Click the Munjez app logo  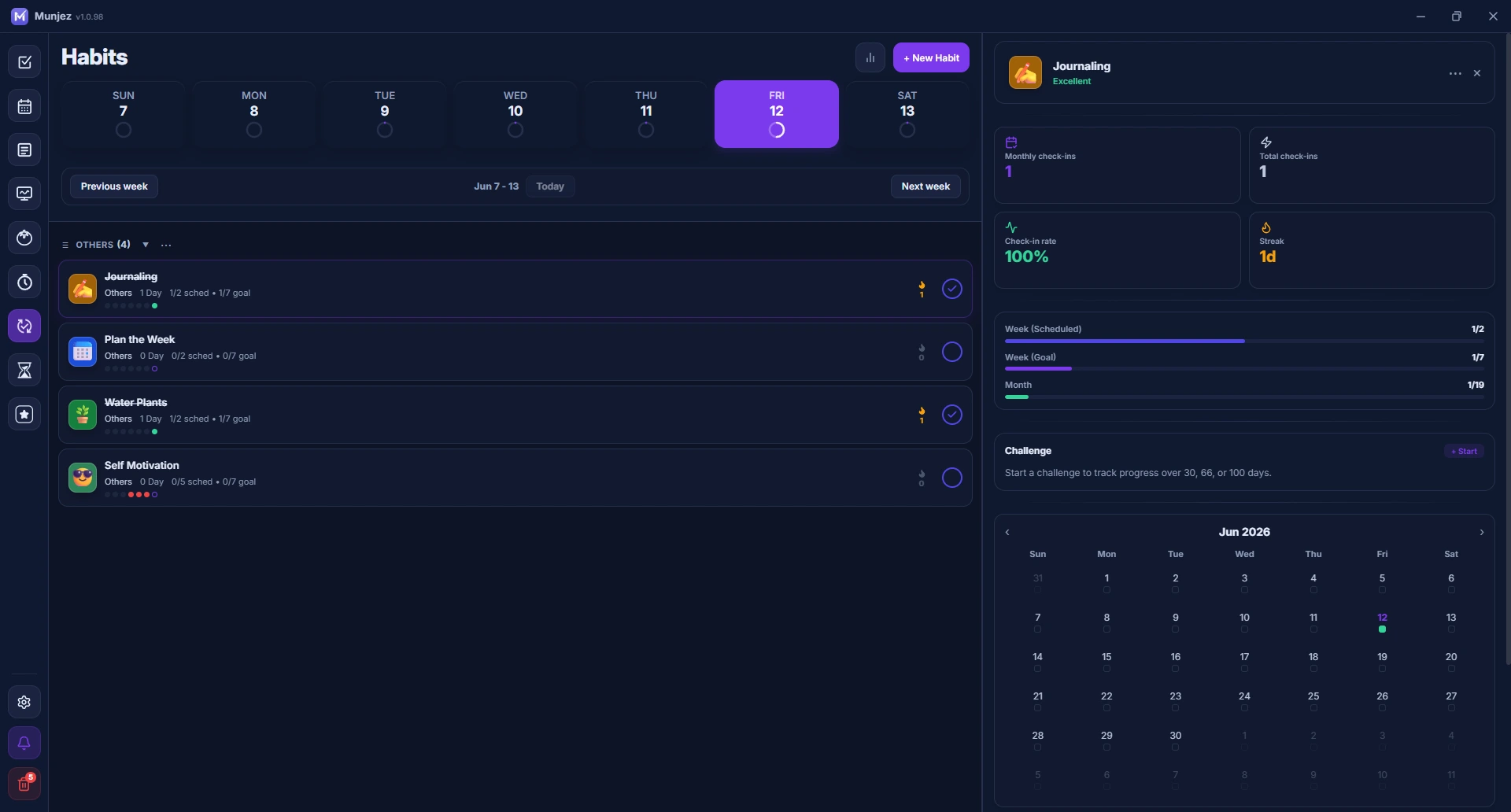pos(20,16)
